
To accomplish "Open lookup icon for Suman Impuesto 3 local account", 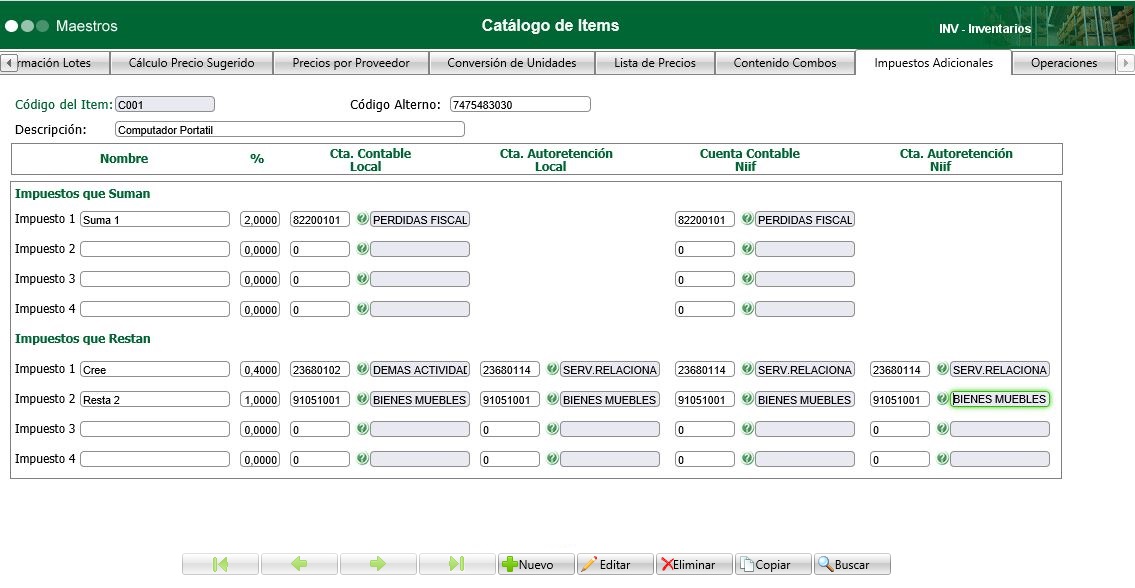I will click(363, 278).
